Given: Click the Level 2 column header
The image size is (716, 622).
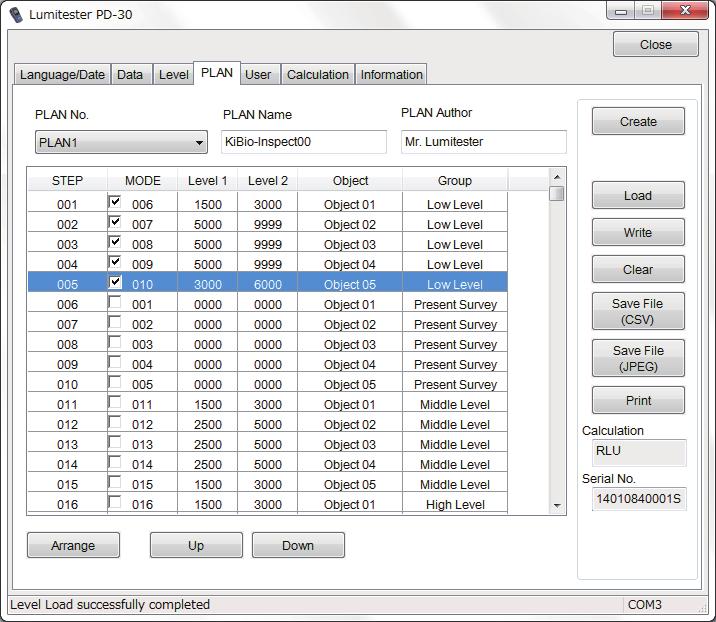Looking at the screenshot, I should click(268, 180).
